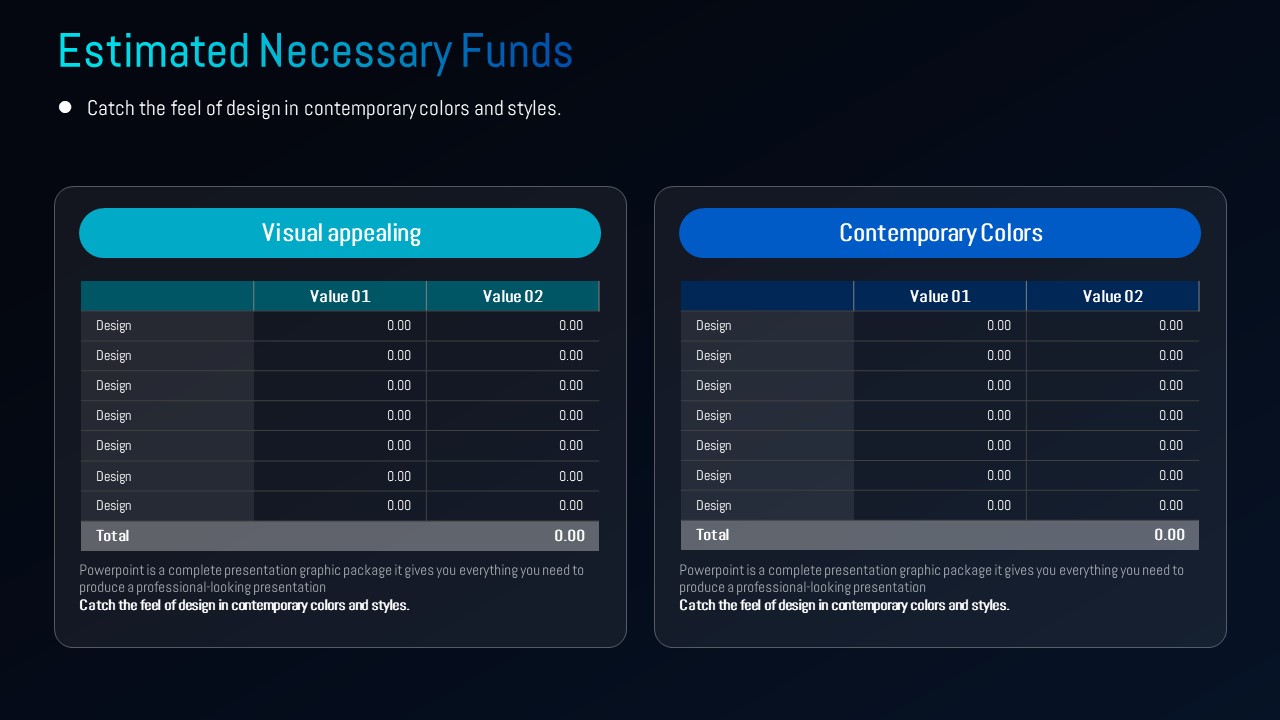Select "Value 02" header in the teal table

(512, 296)
